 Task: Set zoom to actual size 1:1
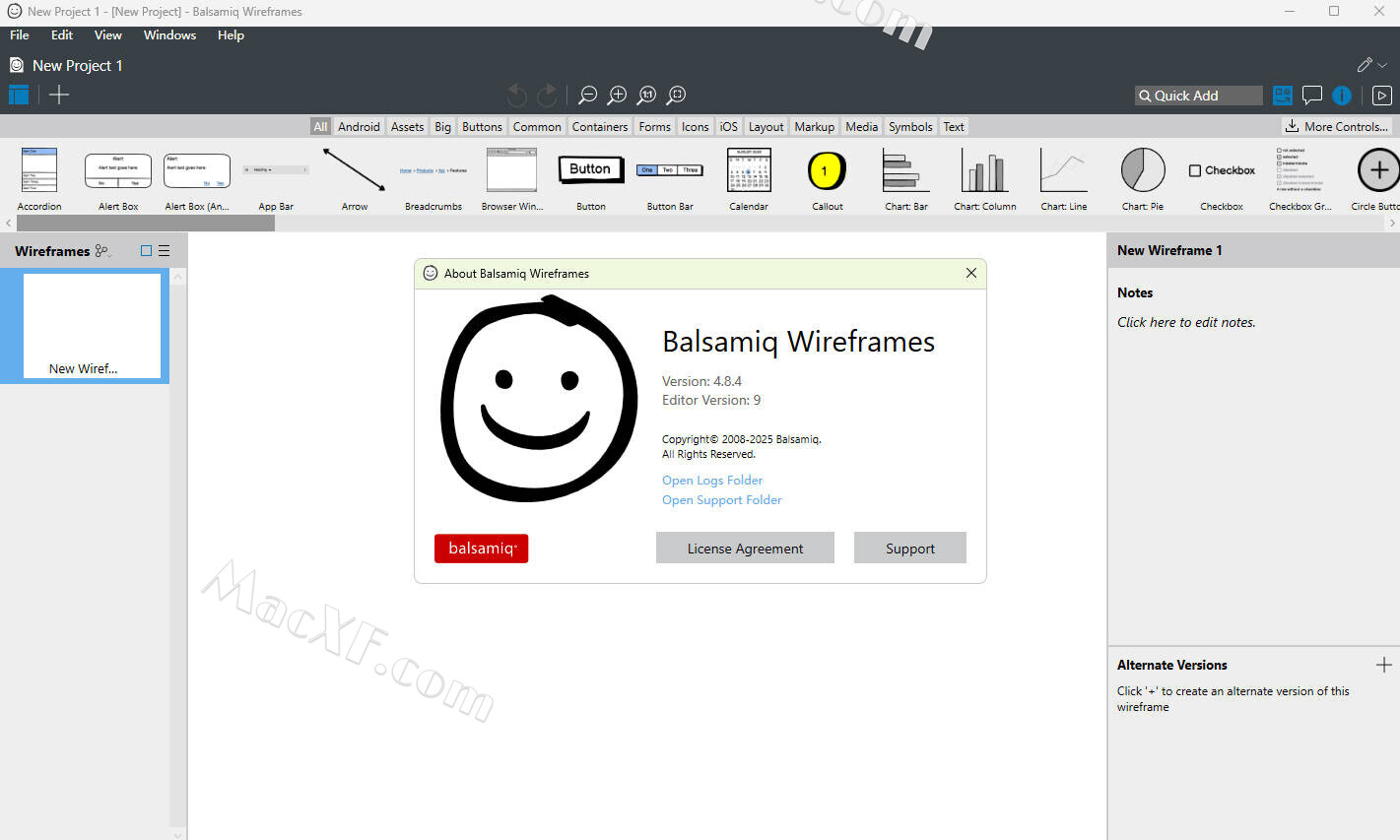pyautogui.click(x=646, y=95)
